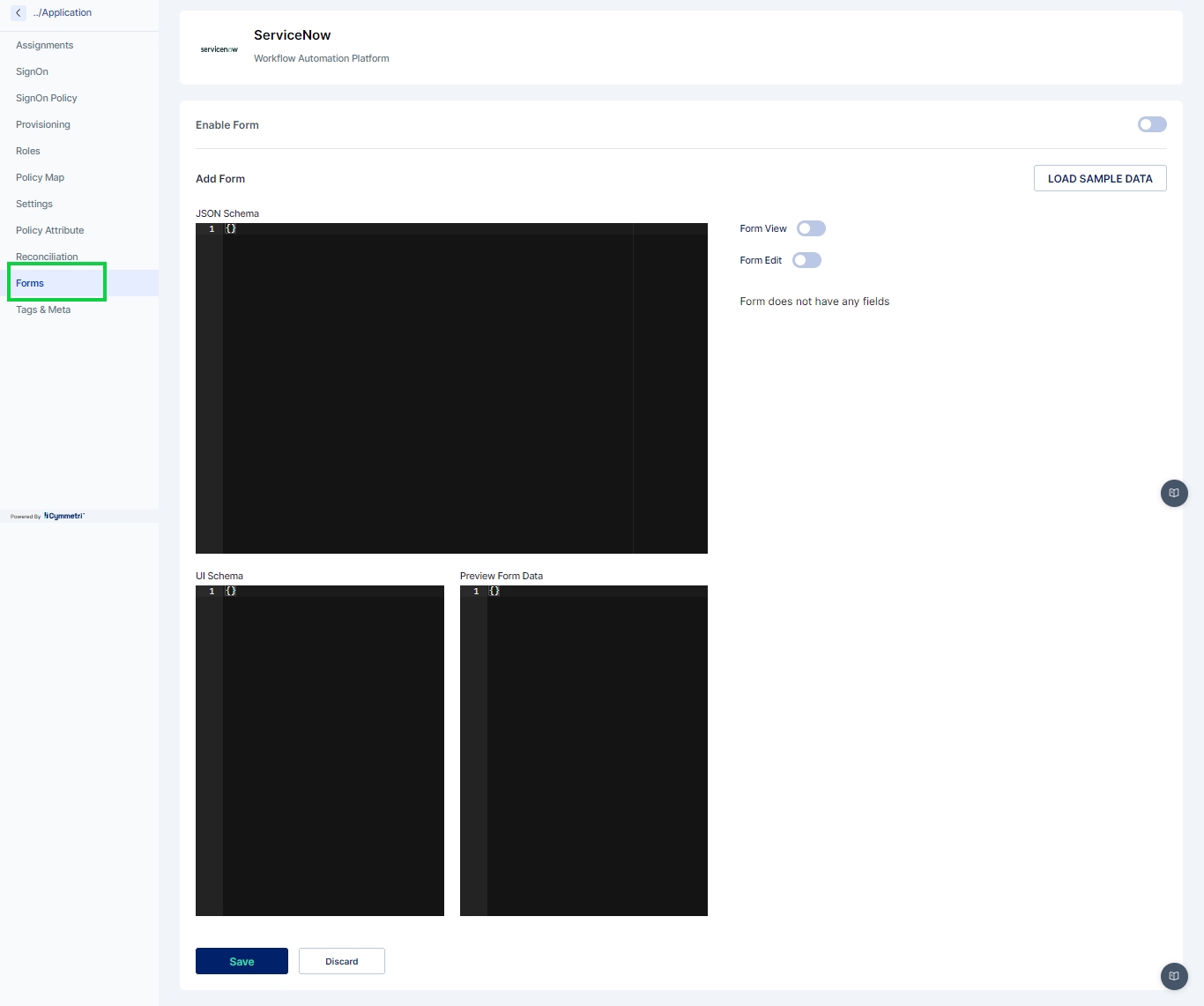Open the SignOn section
Screen dimensions: 1204x1006
[x=79, y=71]
